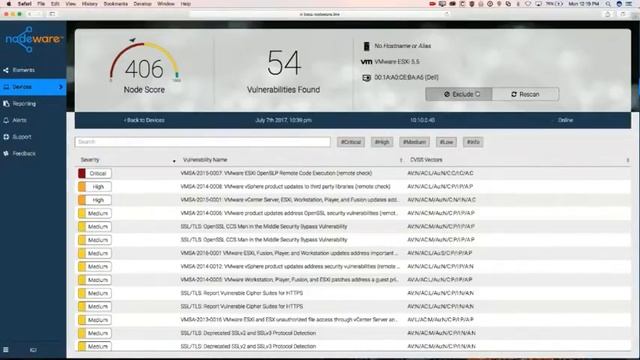
Task: Select VMSA-2014-0012 vSphere updates row
Action: 353,267
